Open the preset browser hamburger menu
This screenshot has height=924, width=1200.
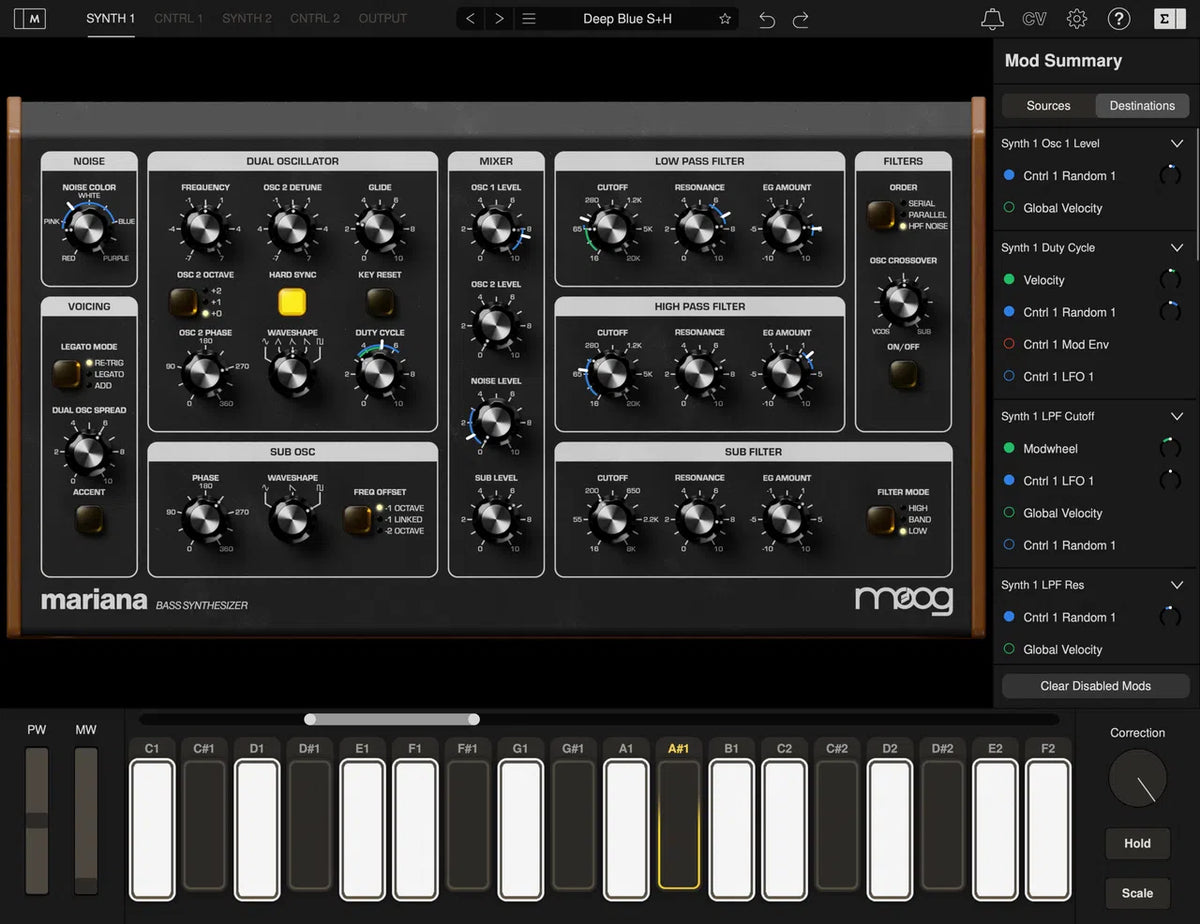pyautogui.click(x=529, y=18)
